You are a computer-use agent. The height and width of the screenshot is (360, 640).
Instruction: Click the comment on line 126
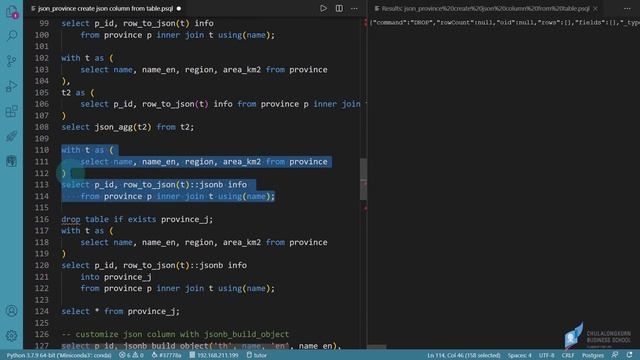[175, 334]
